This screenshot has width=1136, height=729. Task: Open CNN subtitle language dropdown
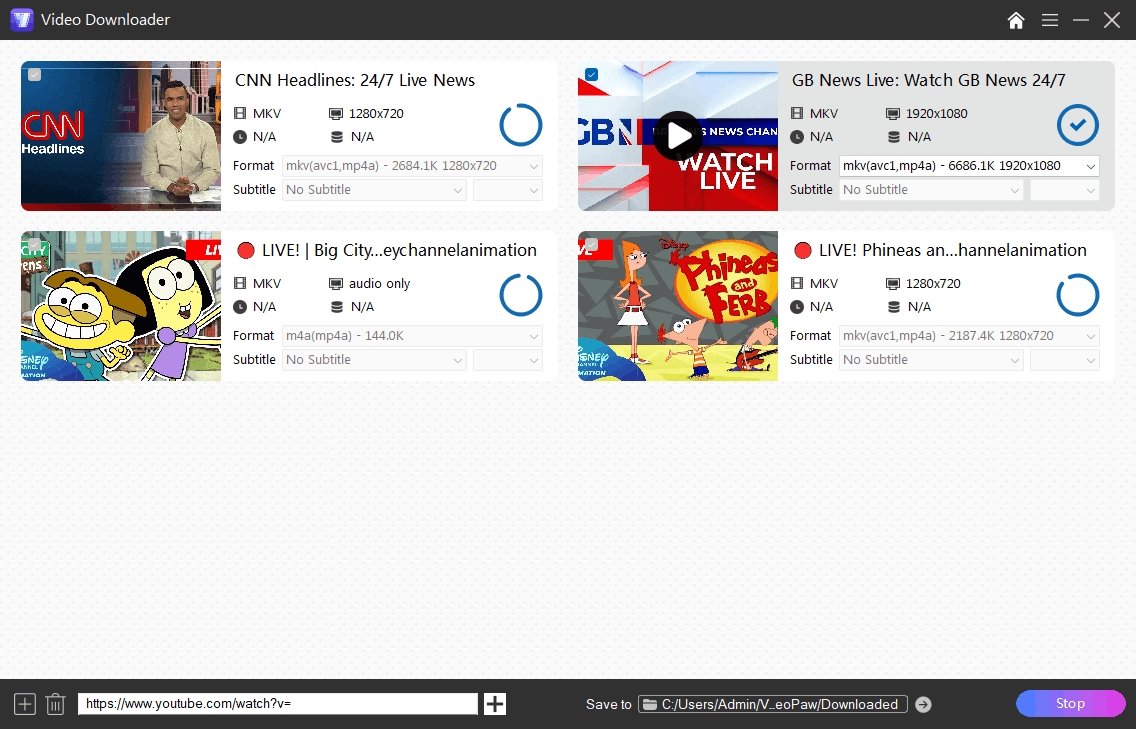508,190
